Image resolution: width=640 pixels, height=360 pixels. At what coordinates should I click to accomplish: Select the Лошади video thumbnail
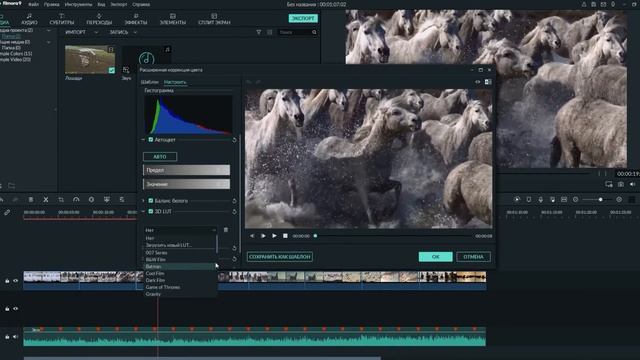pyautogui.click(x=90, y=60)
